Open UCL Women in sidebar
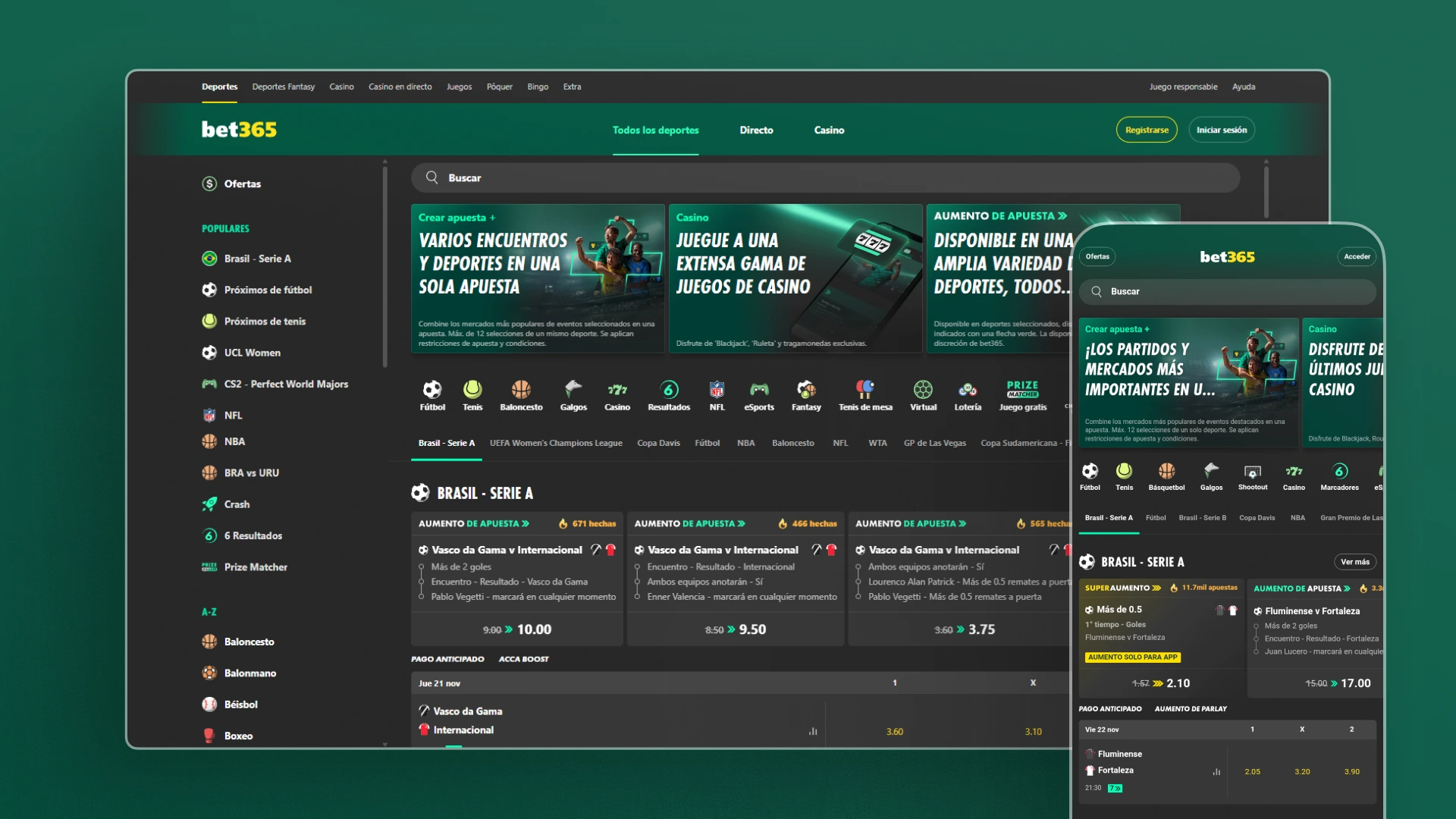Viewport: 1456px width, 819px height. pos(252,353)
